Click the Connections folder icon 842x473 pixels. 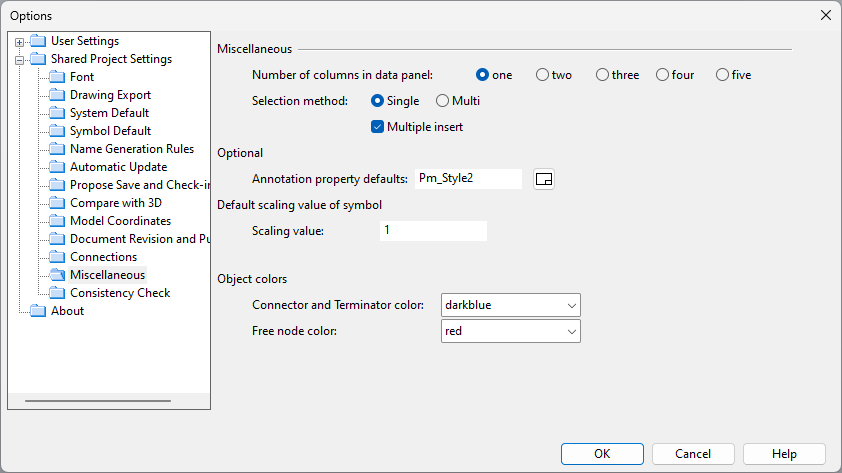(x=57, y=257)
